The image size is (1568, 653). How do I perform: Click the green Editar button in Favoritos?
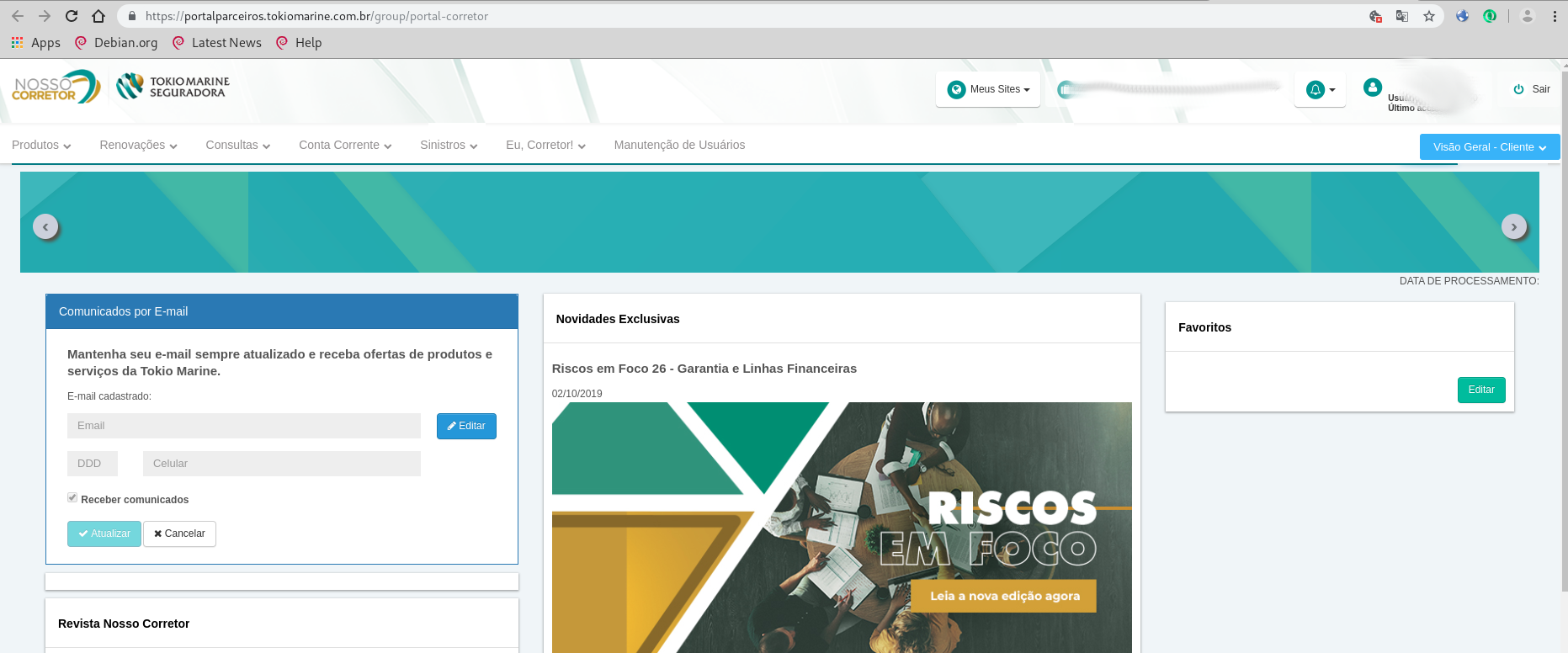[x=1481, y=390]
